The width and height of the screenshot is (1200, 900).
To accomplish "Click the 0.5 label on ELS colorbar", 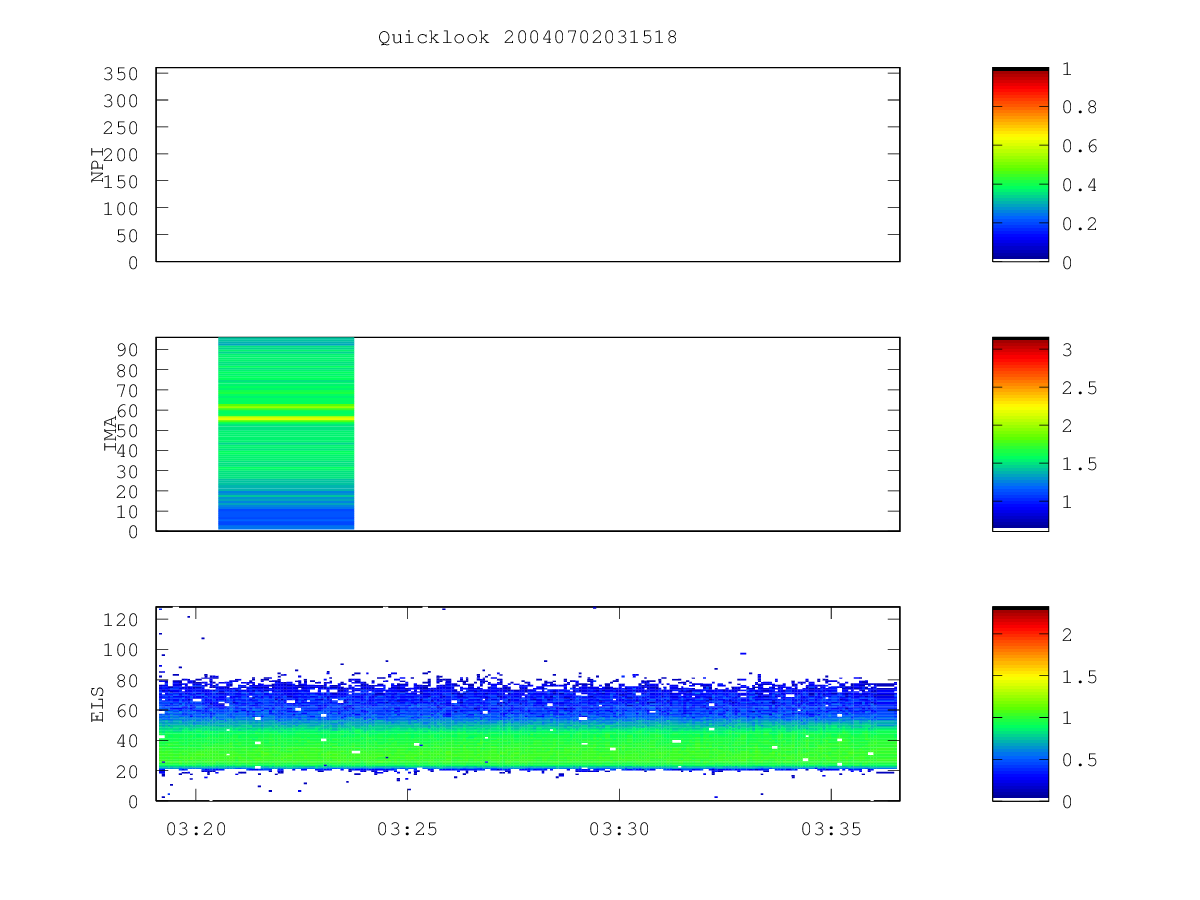I will tap(1079, 760).
